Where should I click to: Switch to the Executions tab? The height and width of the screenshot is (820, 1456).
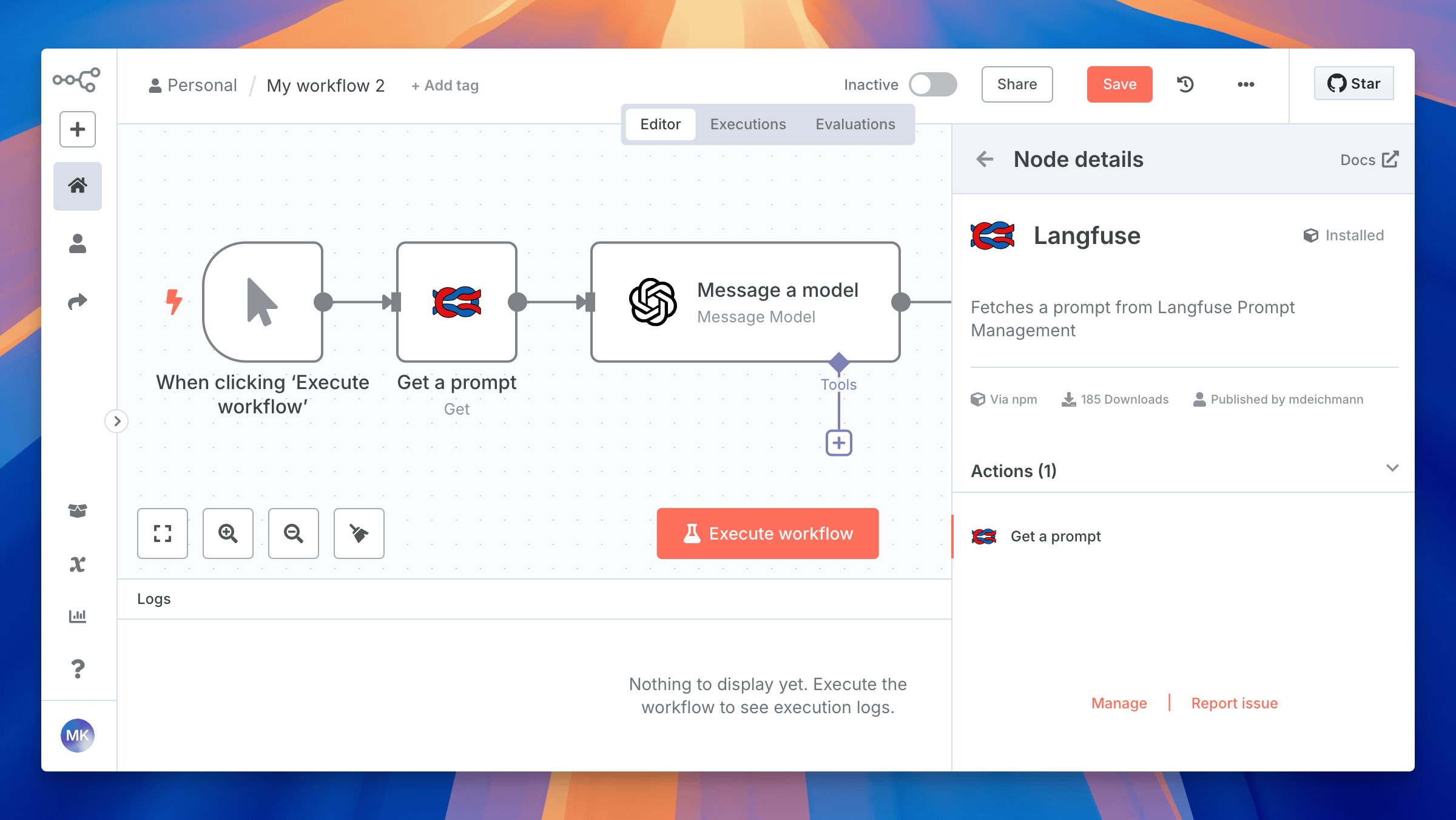(748, 124)
